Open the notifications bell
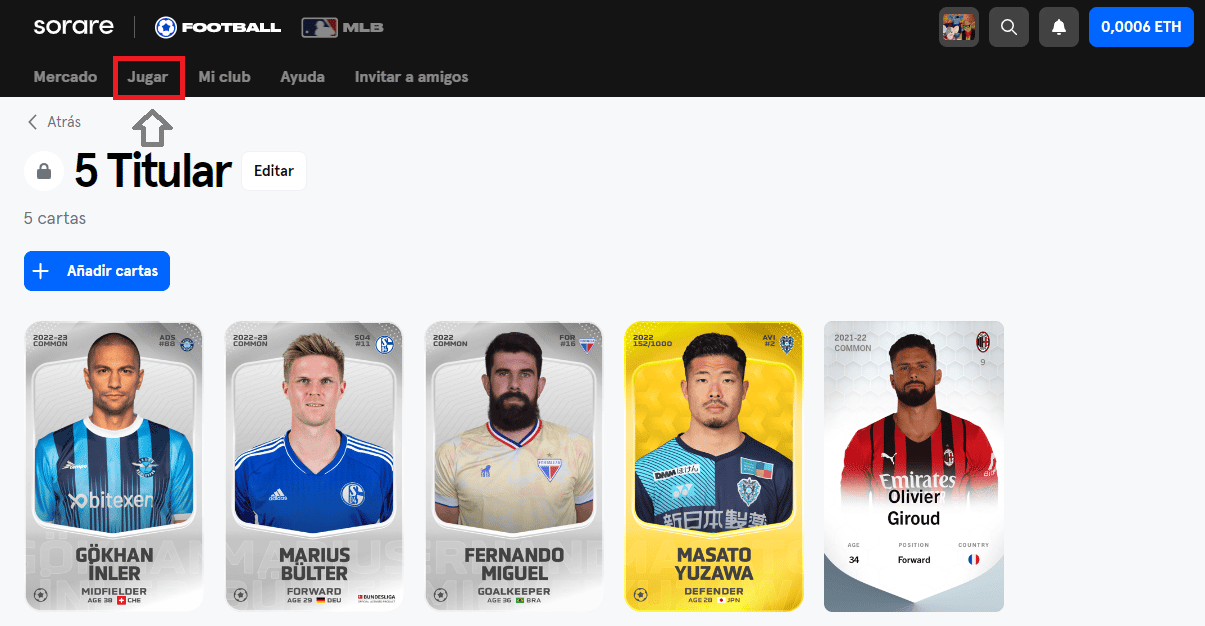The width and height of the screenshot is (1205, 626). click(x=1059, y=27)
